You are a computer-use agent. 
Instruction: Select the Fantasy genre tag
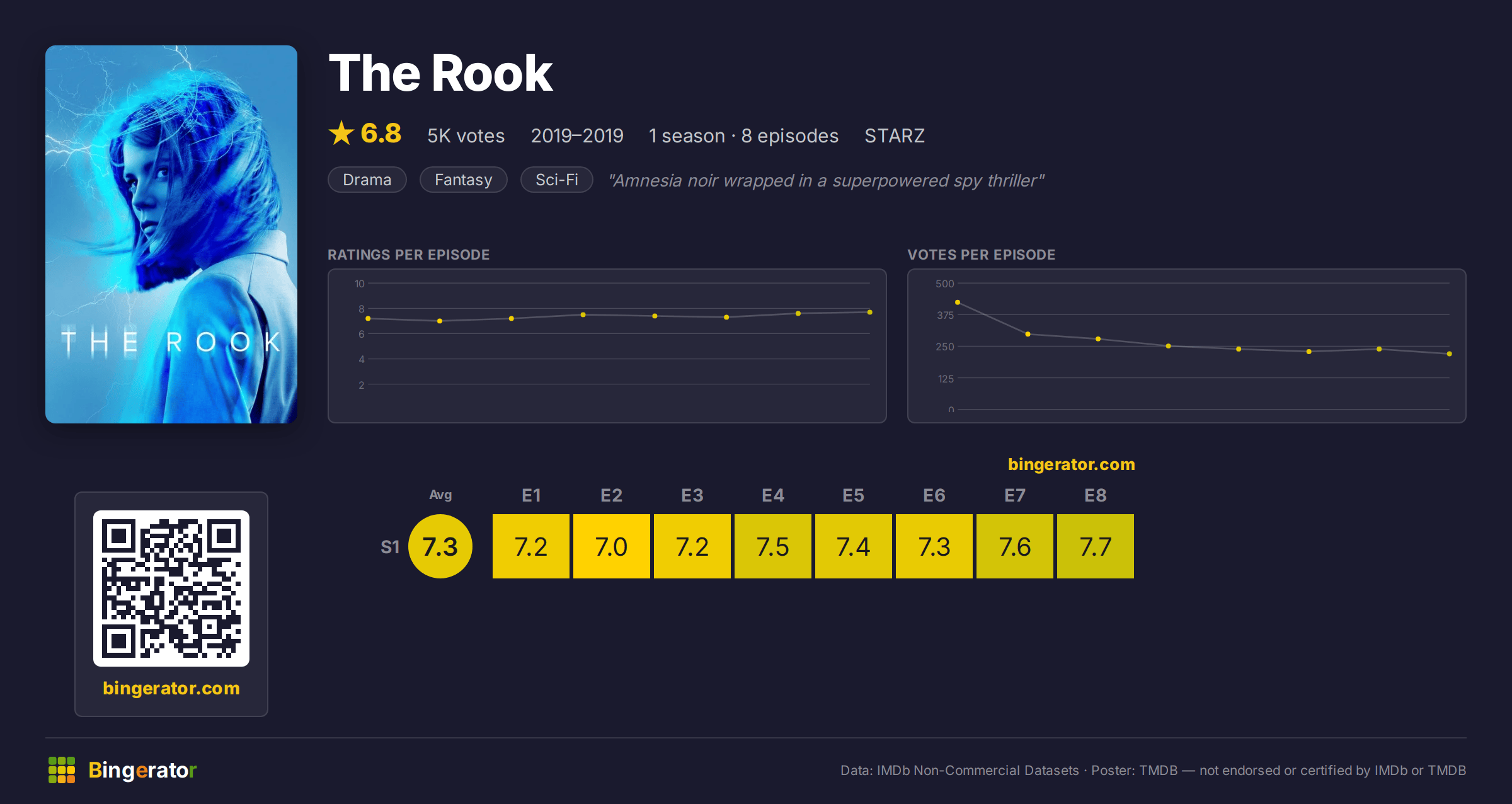click(x=464, y=180)
